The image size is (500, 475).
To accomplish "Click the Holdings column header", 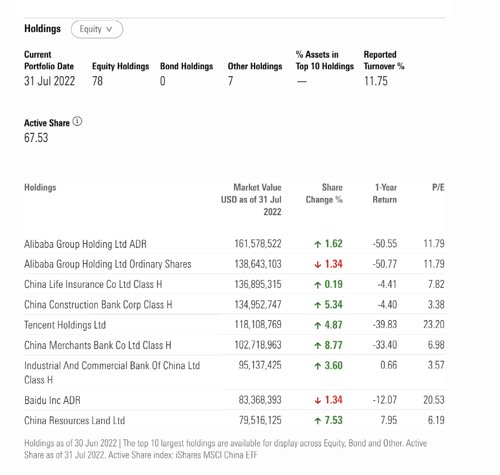I will (x=40, y=187).
